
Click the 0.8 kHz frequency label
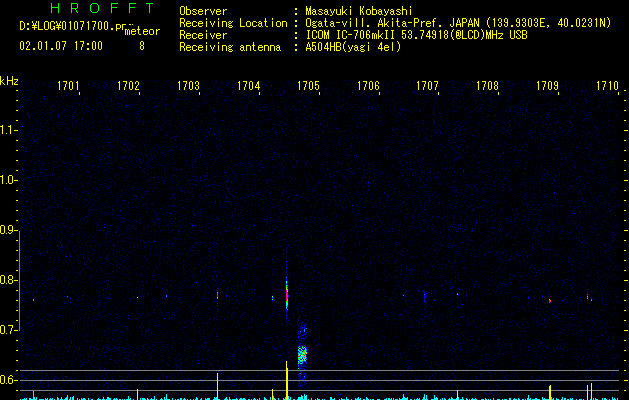point(8,280)
